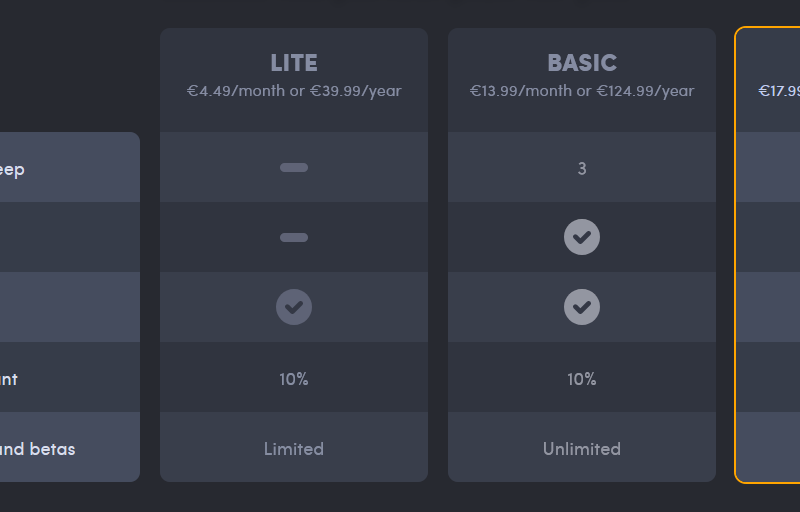The image size is (800, 512).
Task: Click the 'and betas' feature label
Action: point(38,449)
